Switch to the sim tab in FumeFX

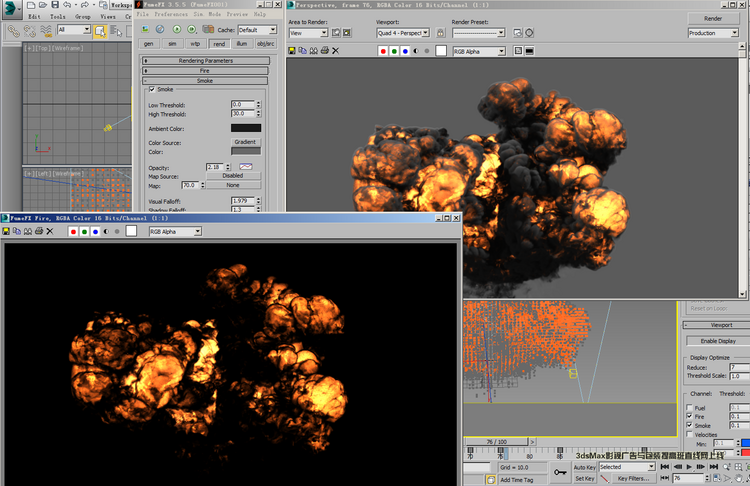(x=172, y=44)
